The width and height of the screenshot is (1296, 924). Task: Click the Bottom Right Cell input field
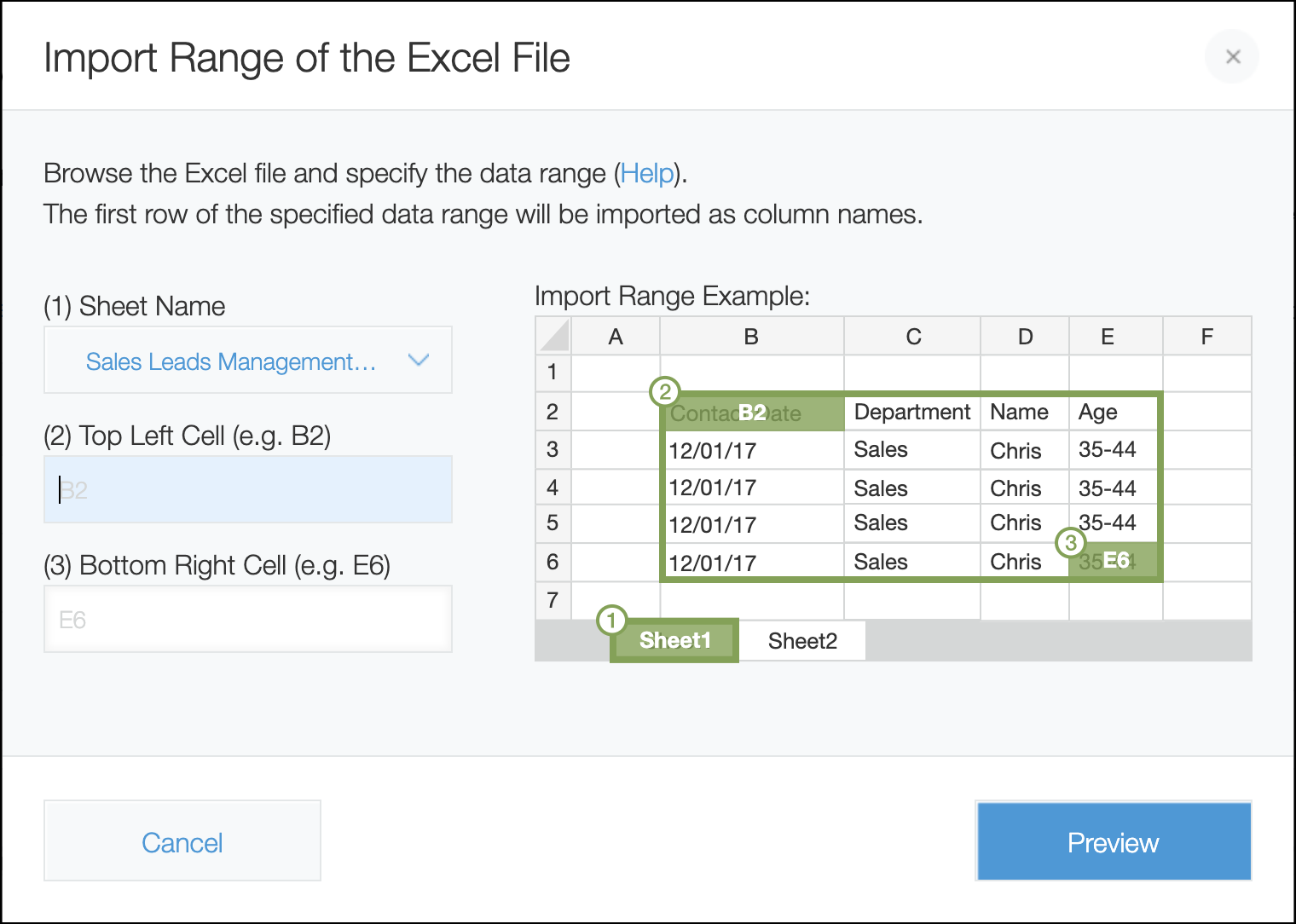pyautogui.click(x=247, y=619)
